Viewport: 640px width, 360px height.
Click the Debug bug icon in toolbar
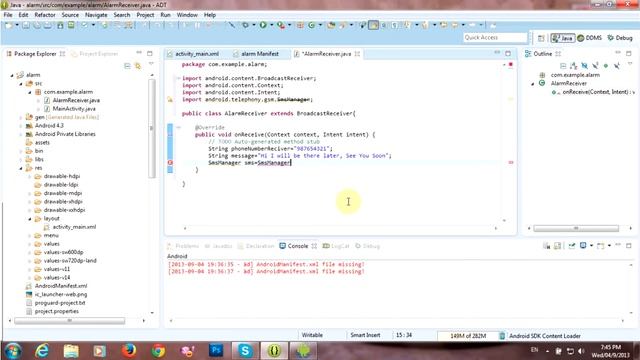coord(246,25)
